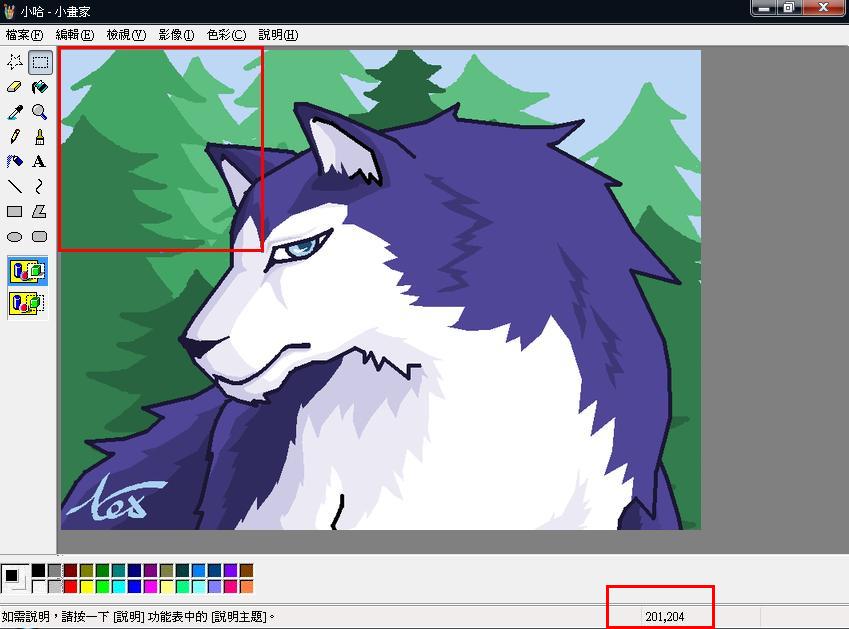Screen dimensions: 849x629
Task: Activate the Pick Color eyedropper
Action: click(x=15, y=112)
